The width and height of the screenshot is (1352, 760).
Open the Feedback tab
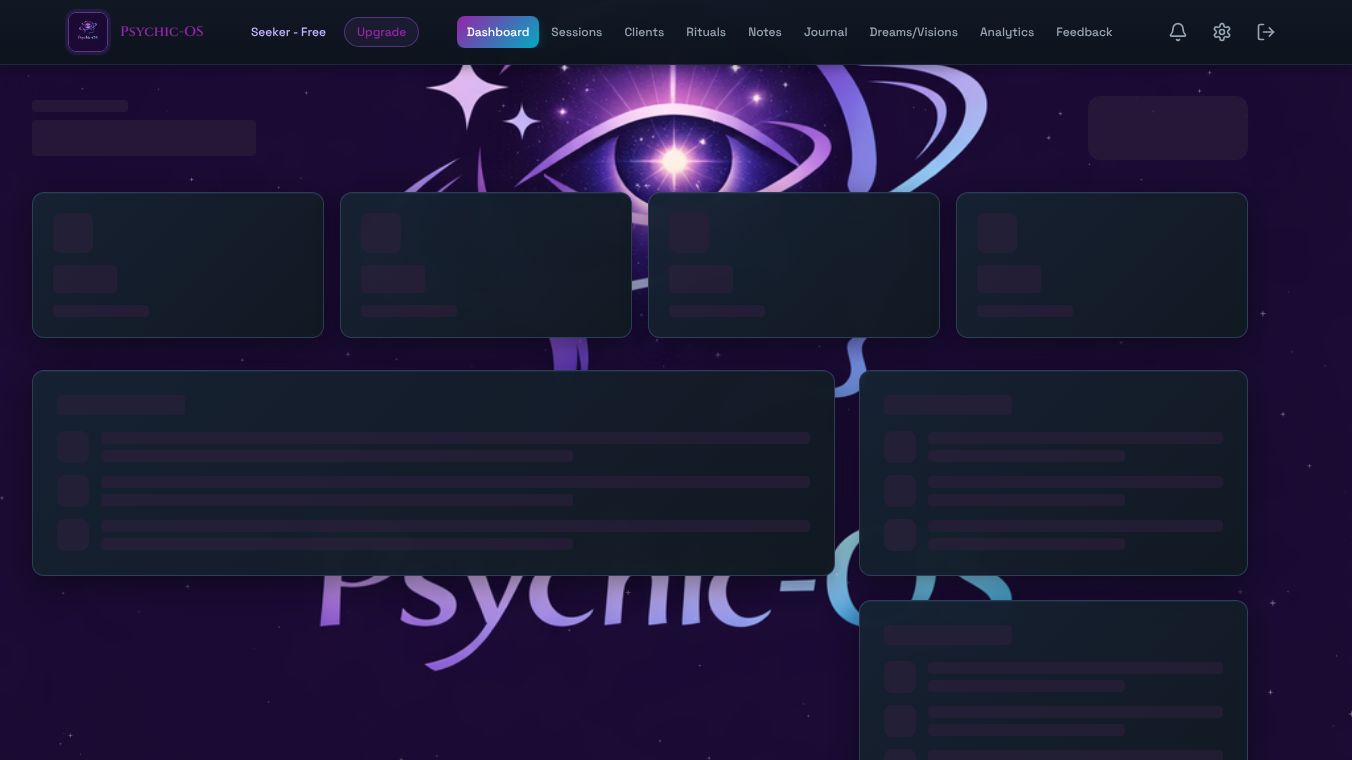pos(1084,32)
